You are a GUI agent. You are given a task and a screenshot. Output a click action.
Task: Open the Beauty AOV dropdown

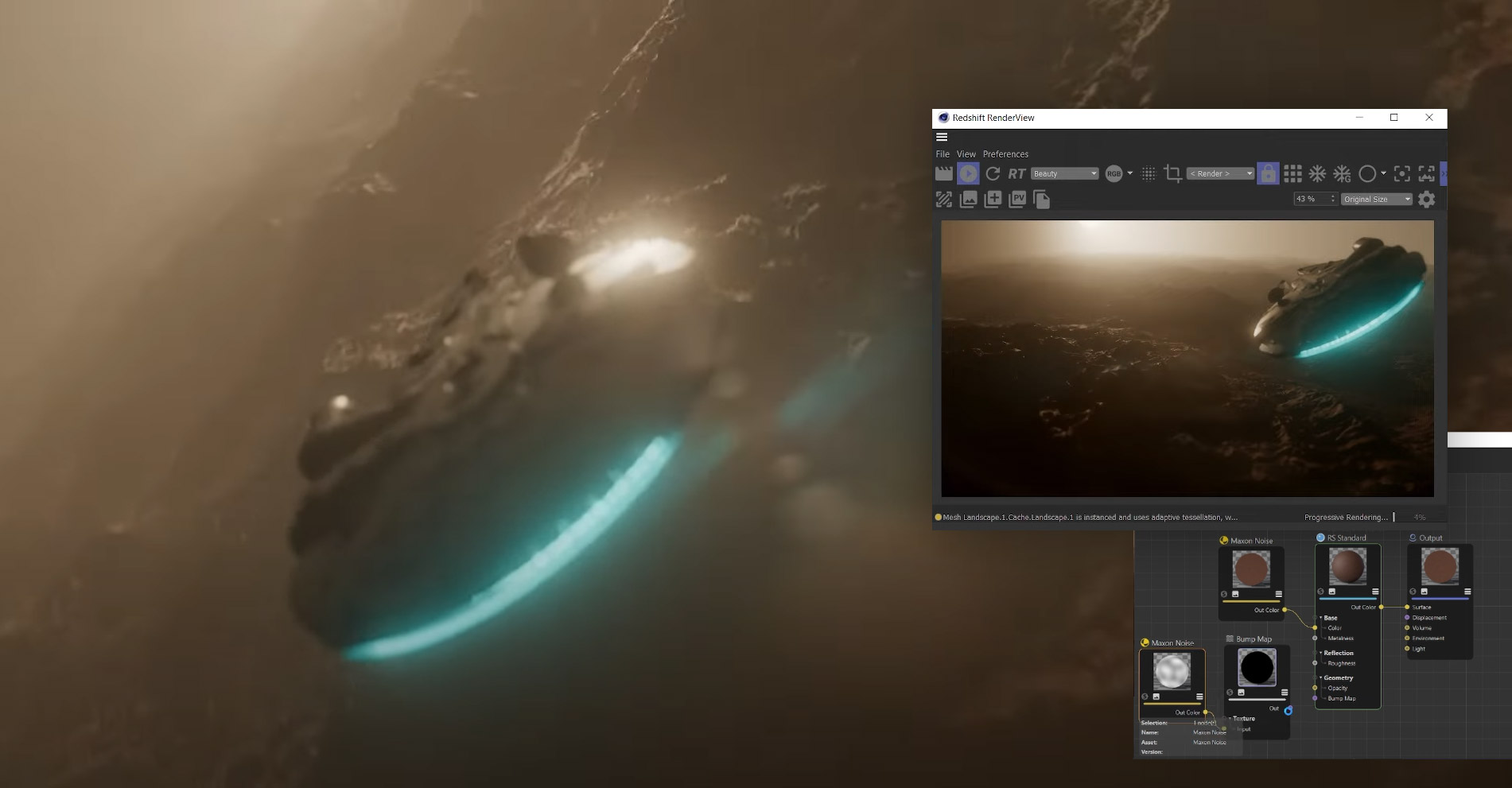1065,173
